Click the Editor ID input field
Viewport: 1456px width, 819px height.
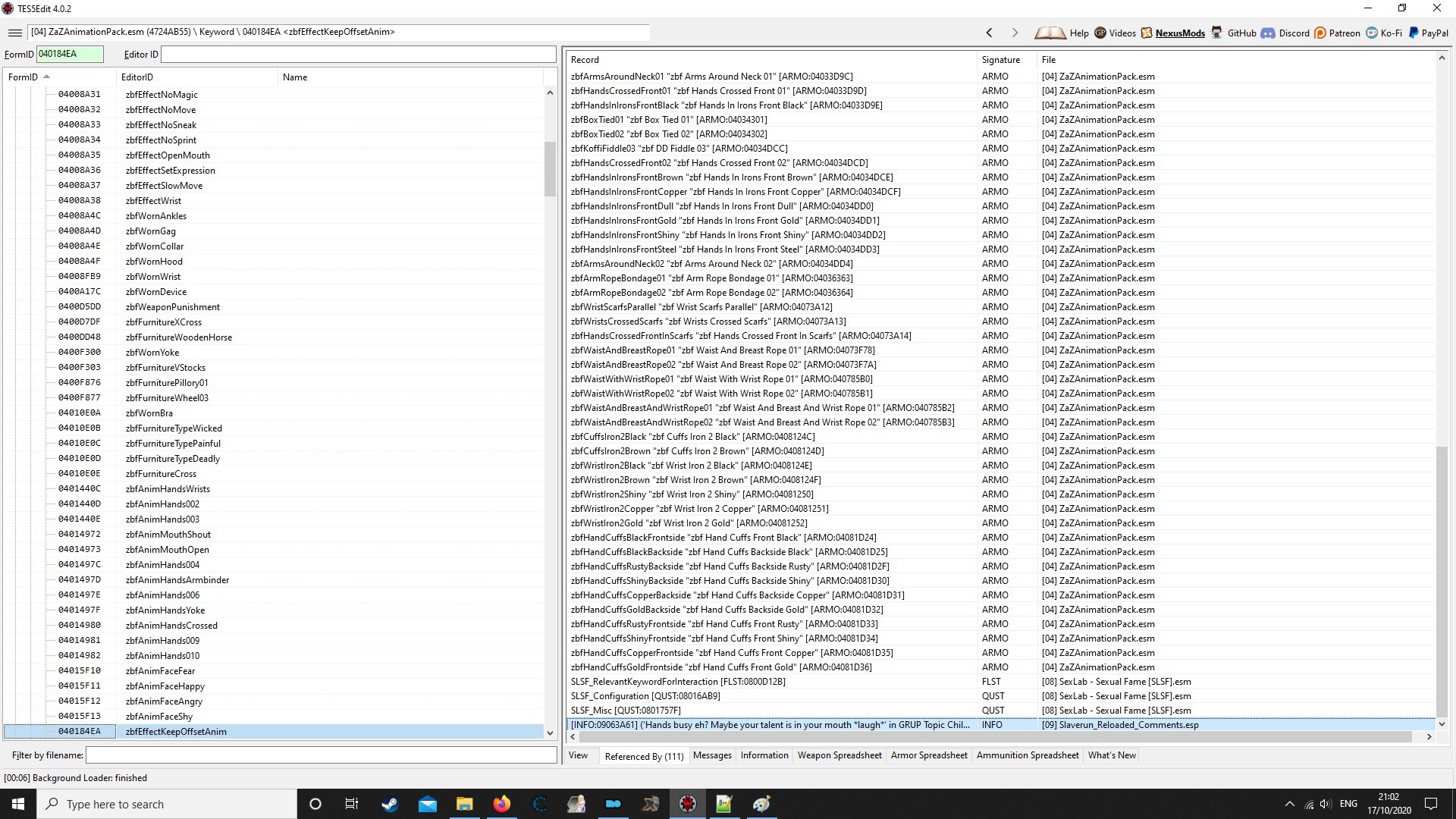click(x=359, y=54)
